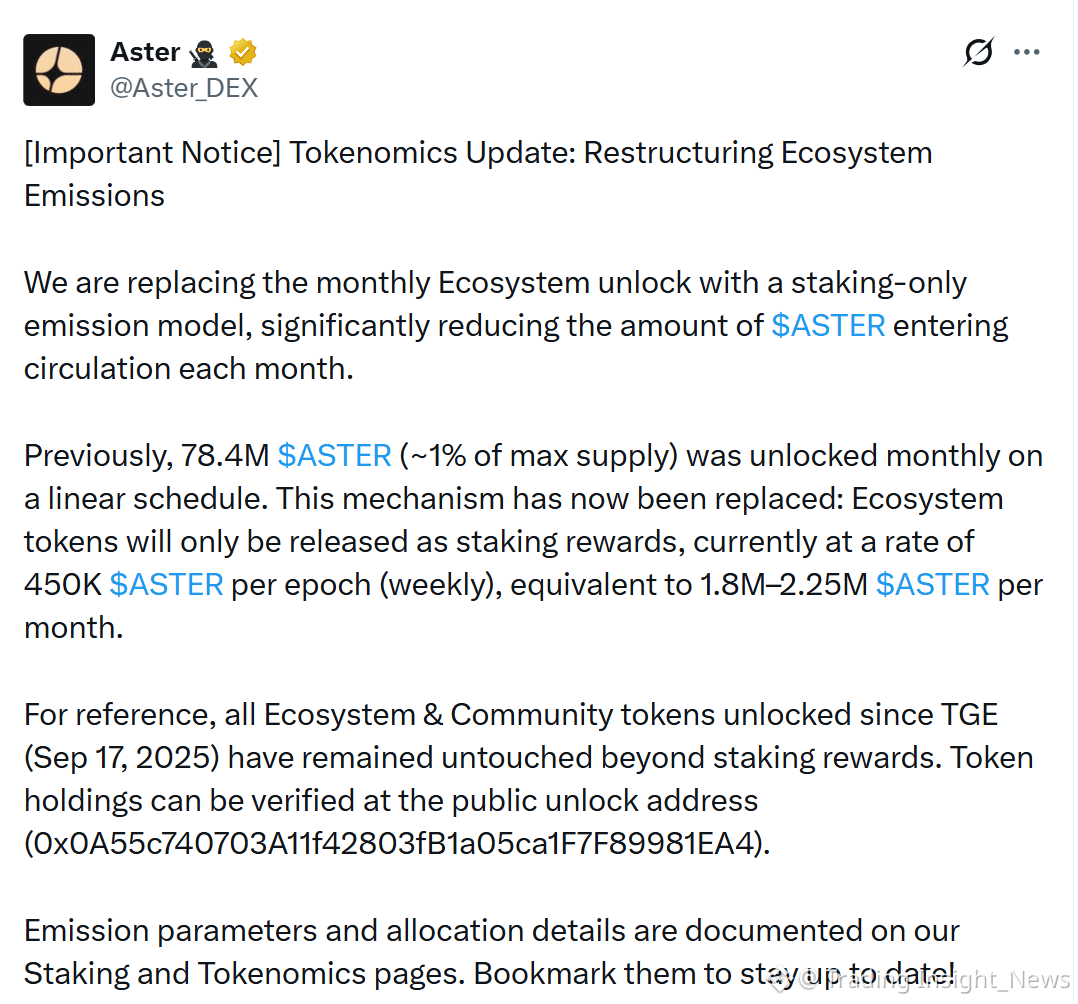Image resolution: width=1078 pixels, height=1004 pixels.
Task: Click $ASTER cashtag after "450K"
Action: (166, 585)
